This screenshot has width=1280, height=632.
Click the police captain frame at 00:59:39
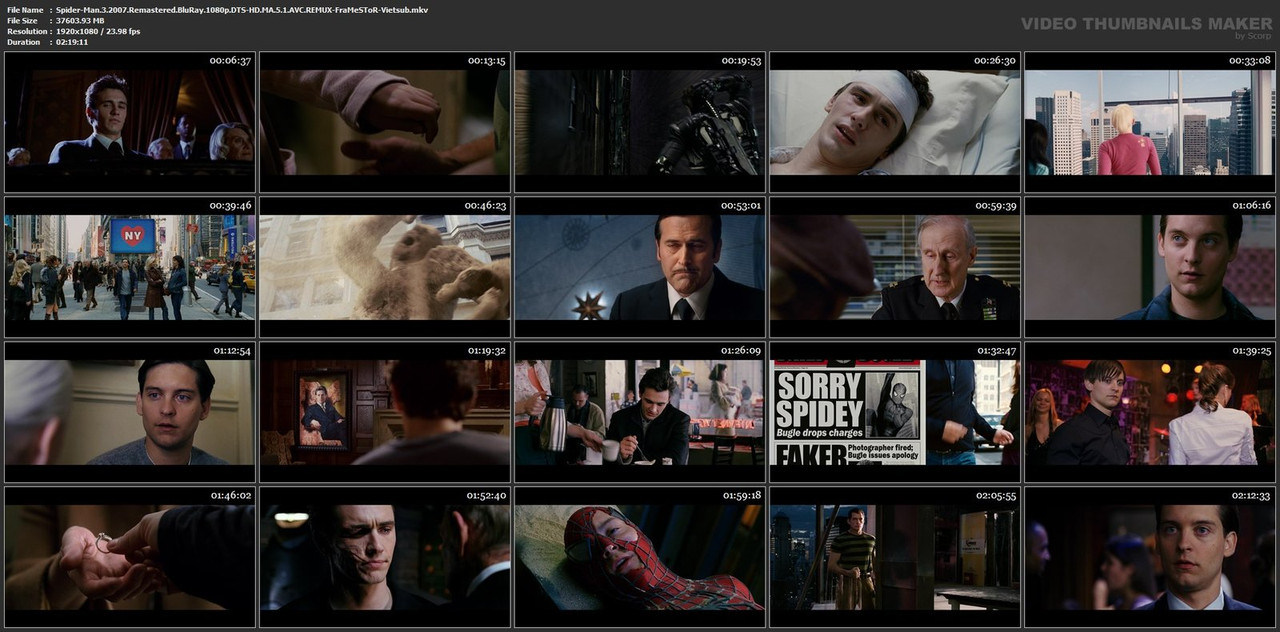[x=895, y=267]
